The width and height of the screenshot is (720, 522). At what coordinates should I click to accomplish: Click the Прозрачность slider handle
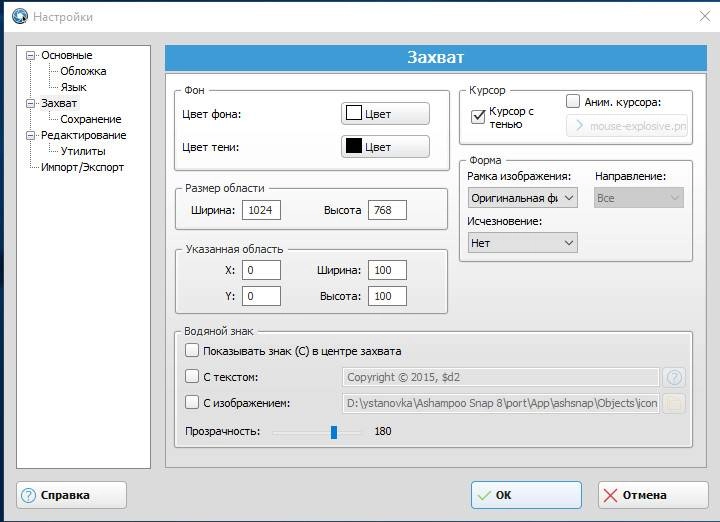[334, 432]
